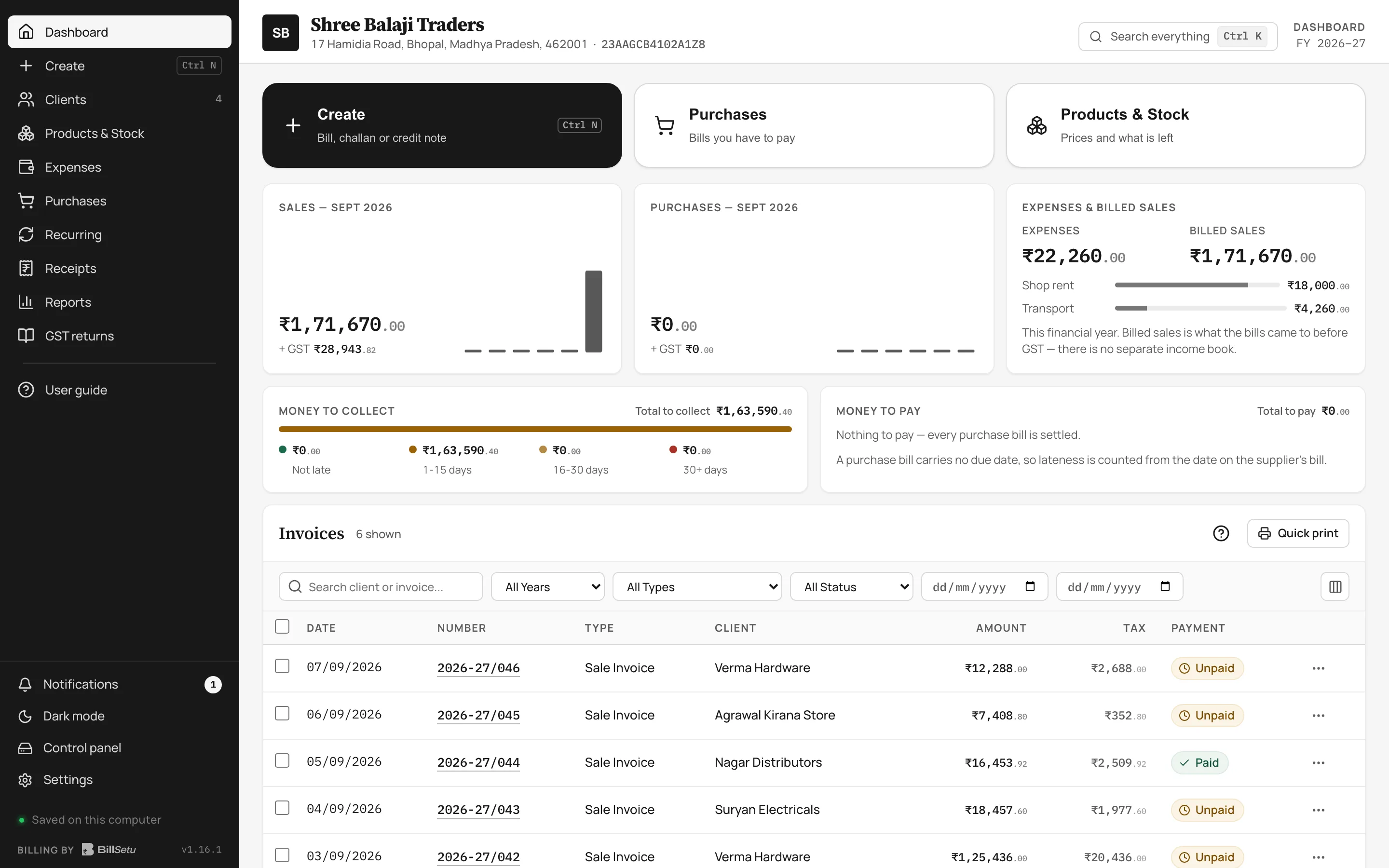Screen dimensions: 1389x868
Task: Click the Shop rent expense bar
Action: pos(1197,285)
